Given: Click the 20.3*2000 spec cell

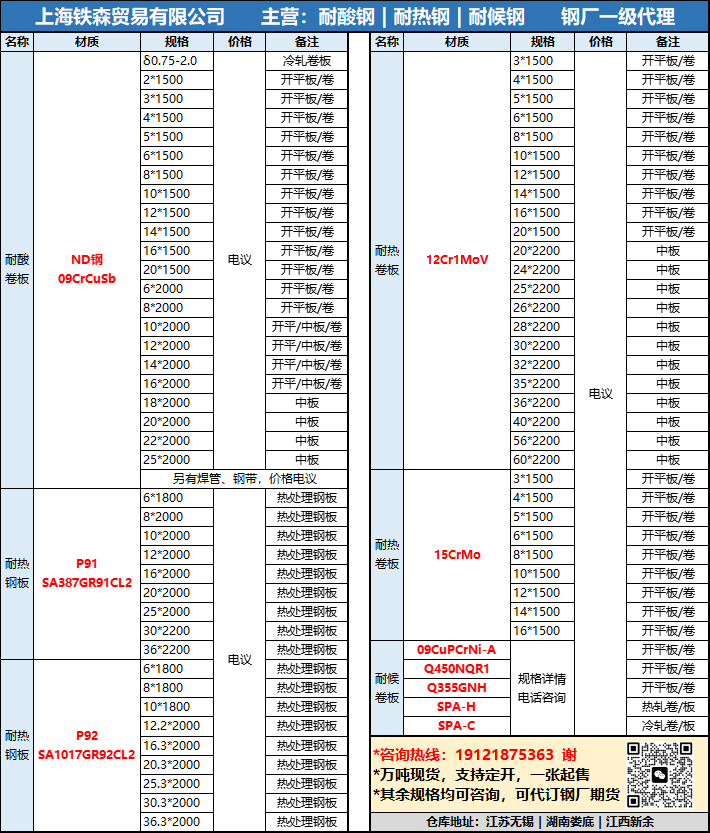Looking at the screenshot, I should click(177, 765).
